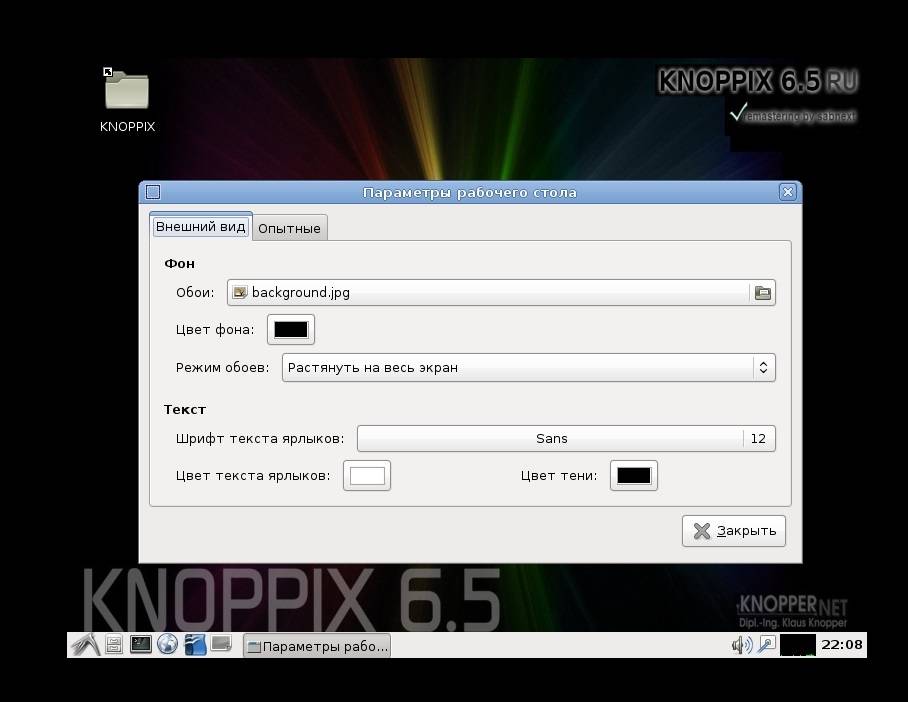Screen dimensions: 908x702
Task: Click the dropdown arrows of wallpaper mode
Action: [x=763, y=367]
